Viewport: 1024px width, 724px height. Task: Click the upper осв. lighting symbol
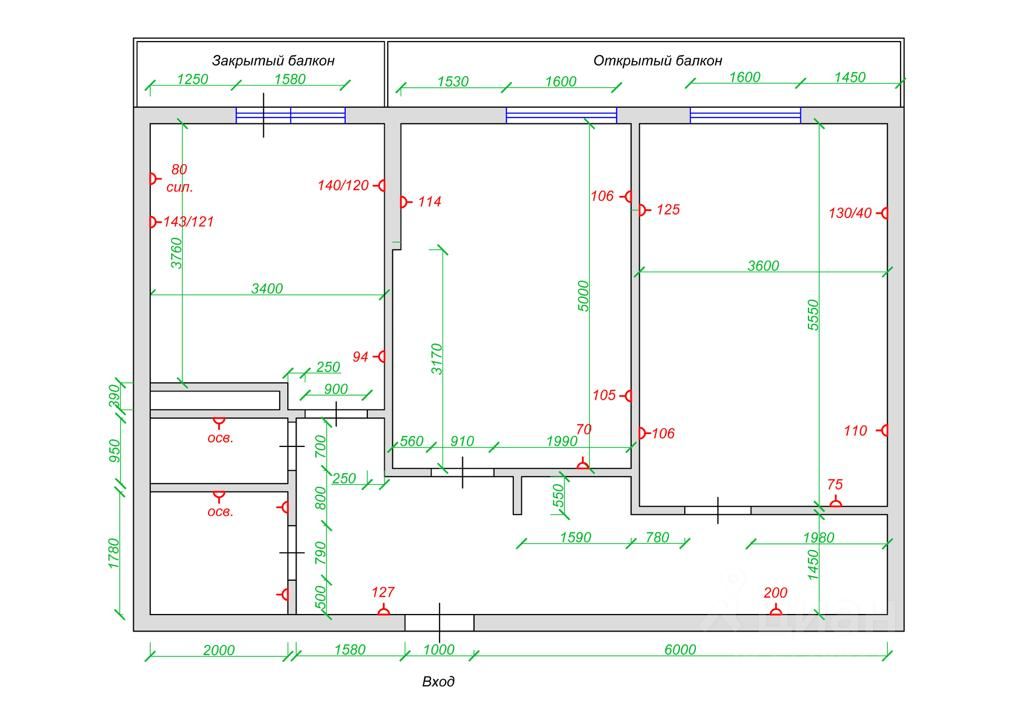(x=219, y=422)
